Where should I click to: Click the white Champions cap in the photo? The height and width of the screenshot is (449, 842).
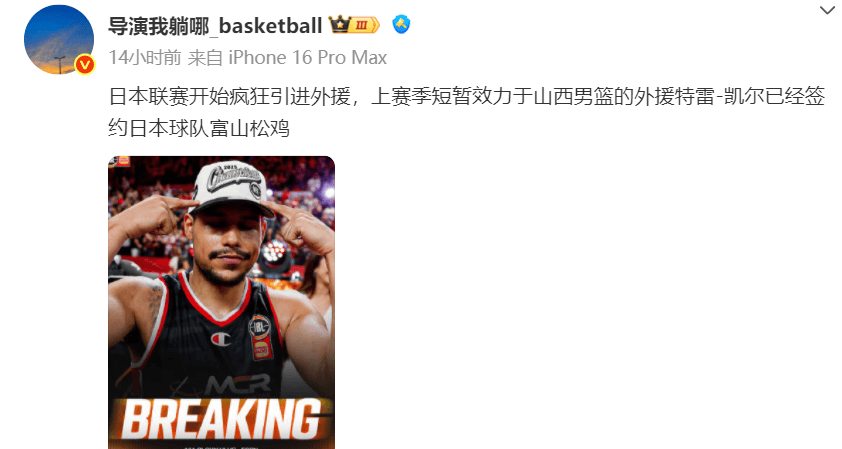[x=233, y=187]
